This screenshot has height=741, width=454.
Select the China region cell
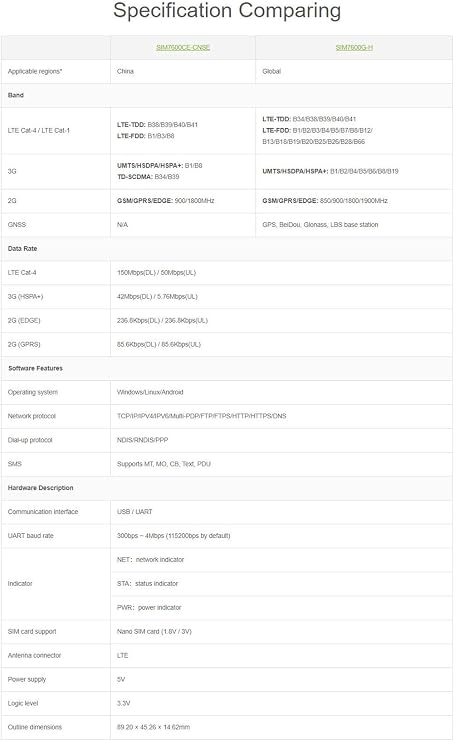coord(125,71)
